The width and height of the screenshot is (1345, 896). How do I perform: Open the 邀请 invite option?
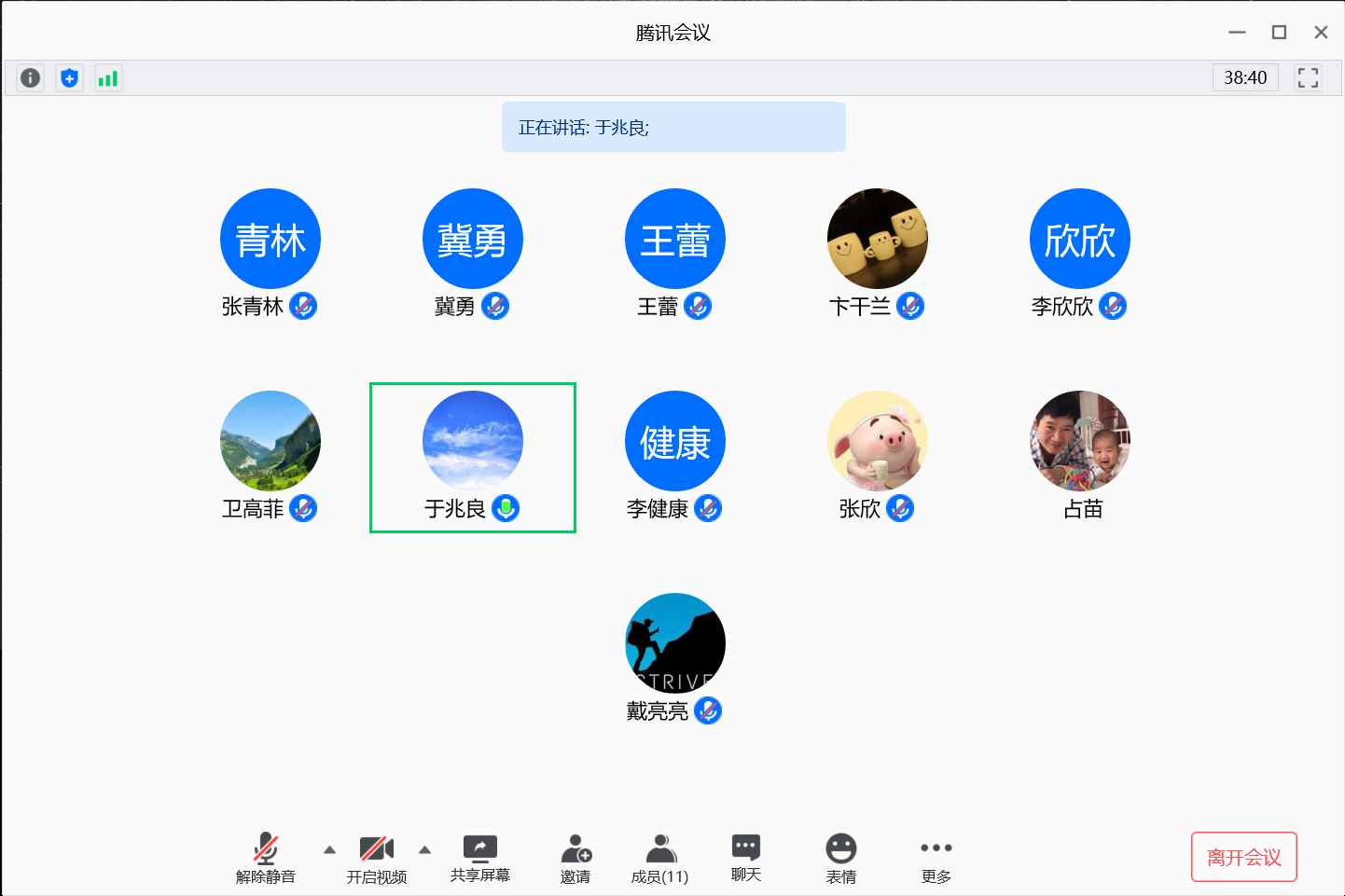click(x=575, y=859)
